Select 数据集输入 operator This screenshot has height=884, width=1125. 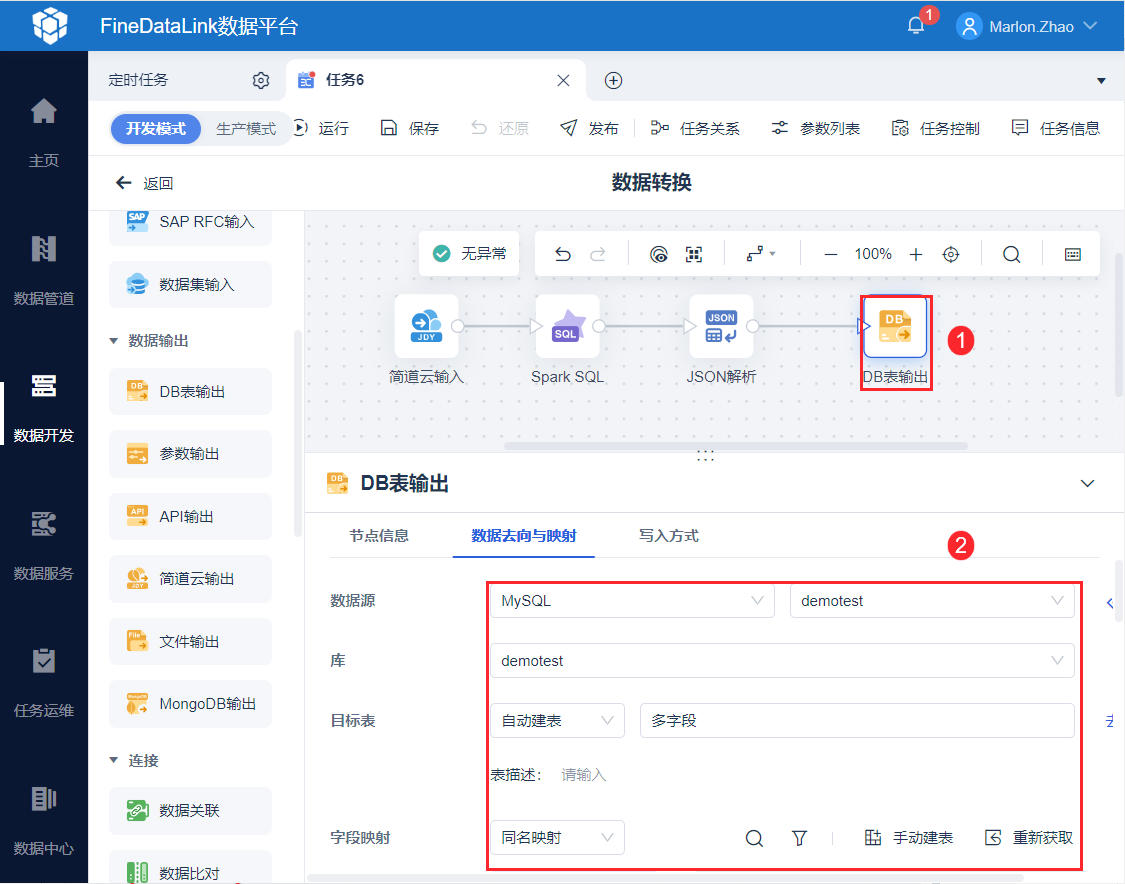(190, 285)
